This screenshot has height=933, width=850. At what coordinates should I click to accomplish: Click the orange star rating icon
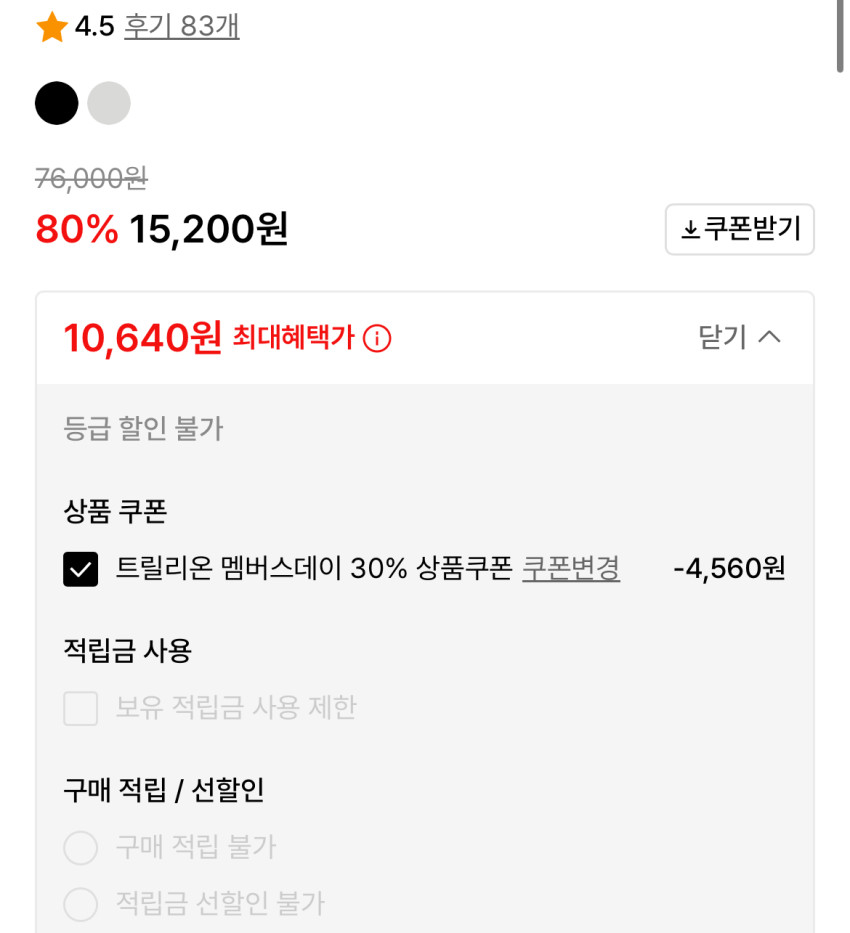click(x=51, y=27)
